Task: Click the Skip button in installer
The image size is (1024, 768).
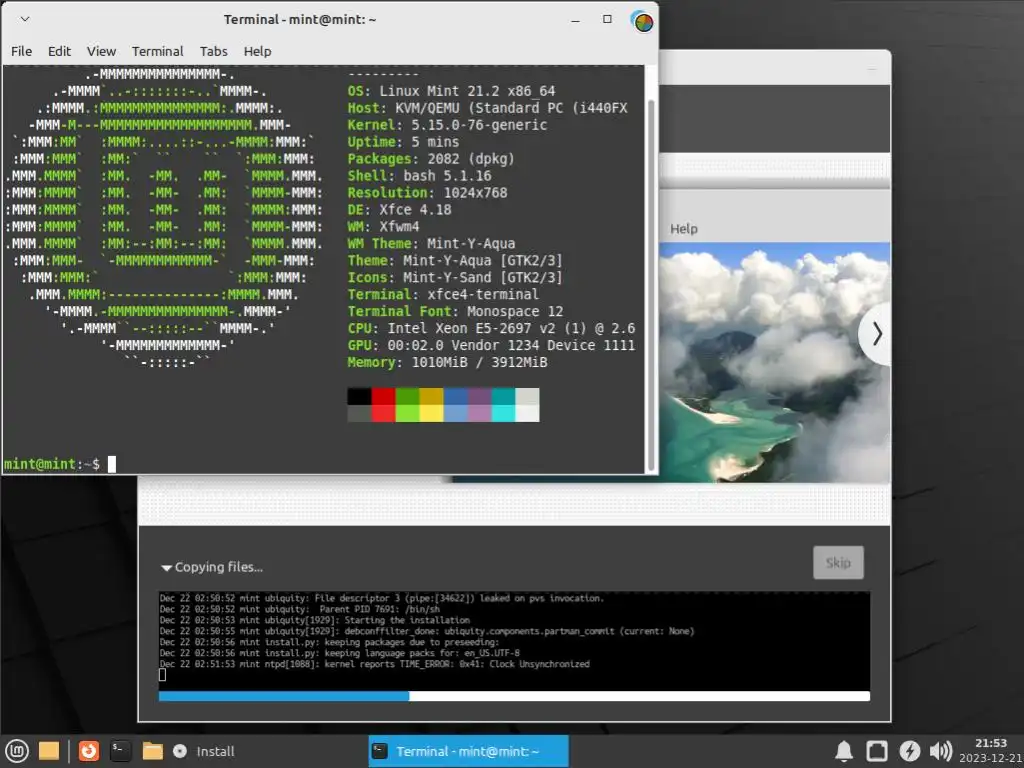Action: coord(838,562)
